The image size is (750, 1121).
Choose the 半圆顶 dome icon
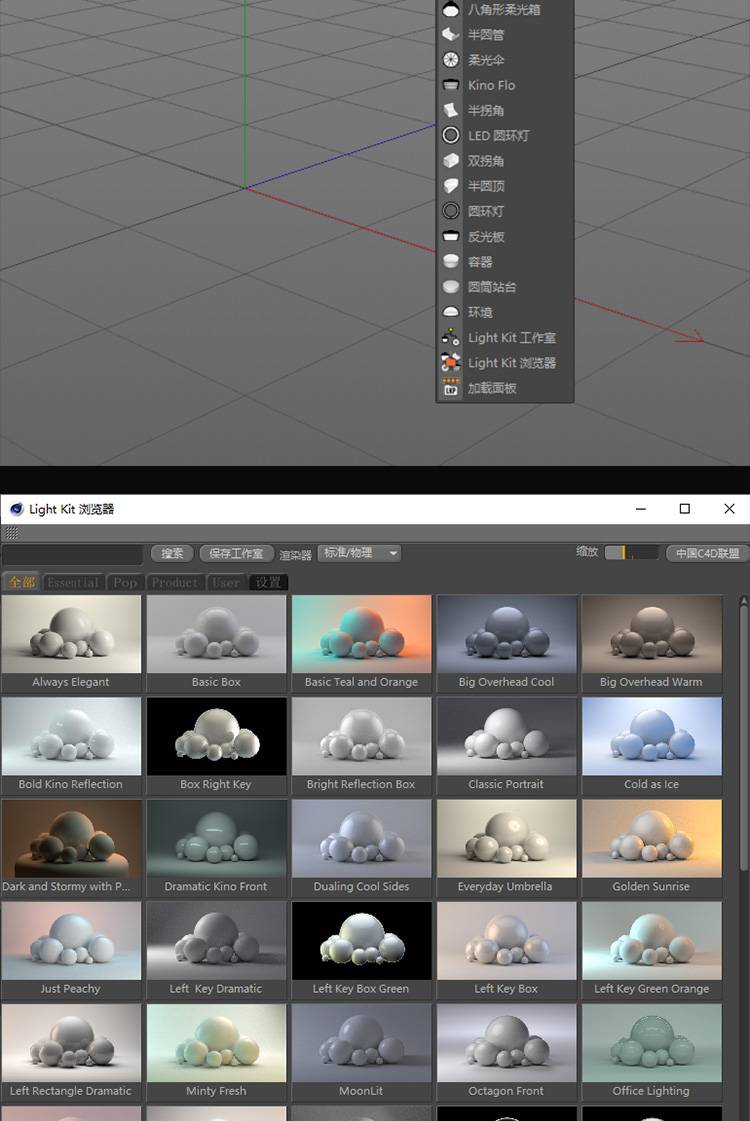[450, 186]
